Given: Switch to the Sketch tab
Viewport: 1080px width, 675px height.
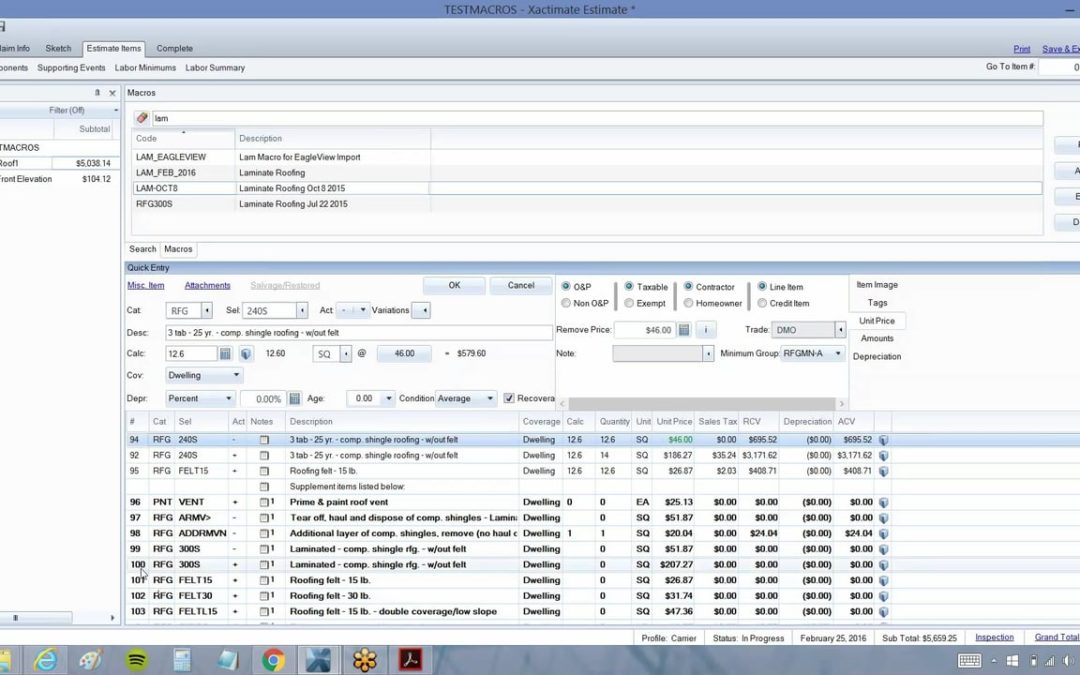Looking at the screenshot, I should click(58, 48).
